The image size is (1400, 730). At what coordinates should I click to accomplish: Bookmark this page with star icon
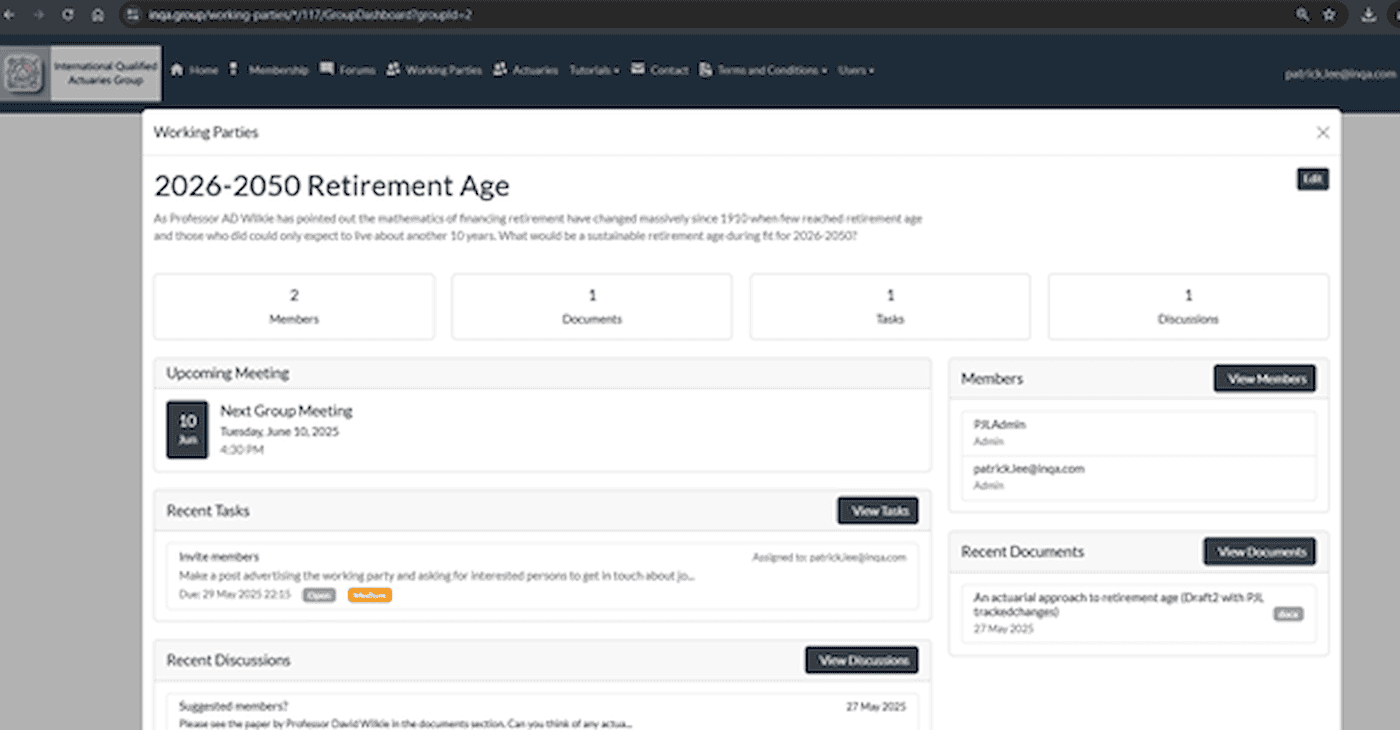click(x=1329, y=15)
